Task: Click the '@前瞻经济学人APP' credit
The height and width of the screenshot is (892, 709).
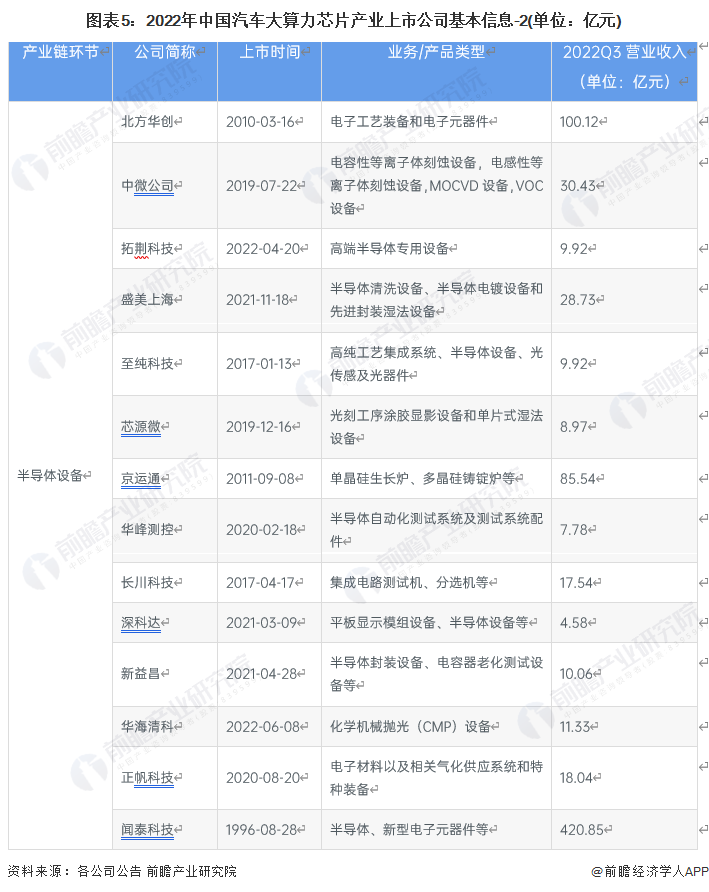Action: [x=650, y=872]
